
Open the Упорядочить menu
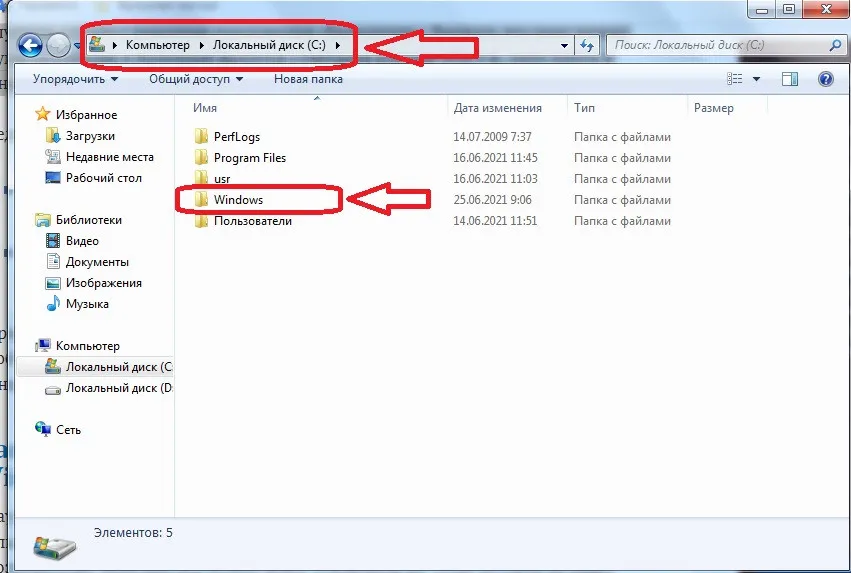tap(75, 79)
